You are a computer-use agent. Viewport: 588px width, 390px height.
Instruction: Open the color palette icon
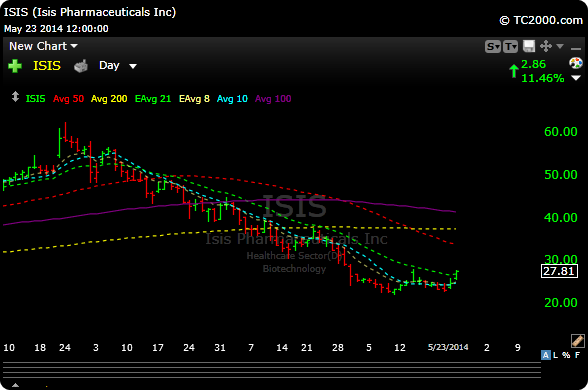576,63
